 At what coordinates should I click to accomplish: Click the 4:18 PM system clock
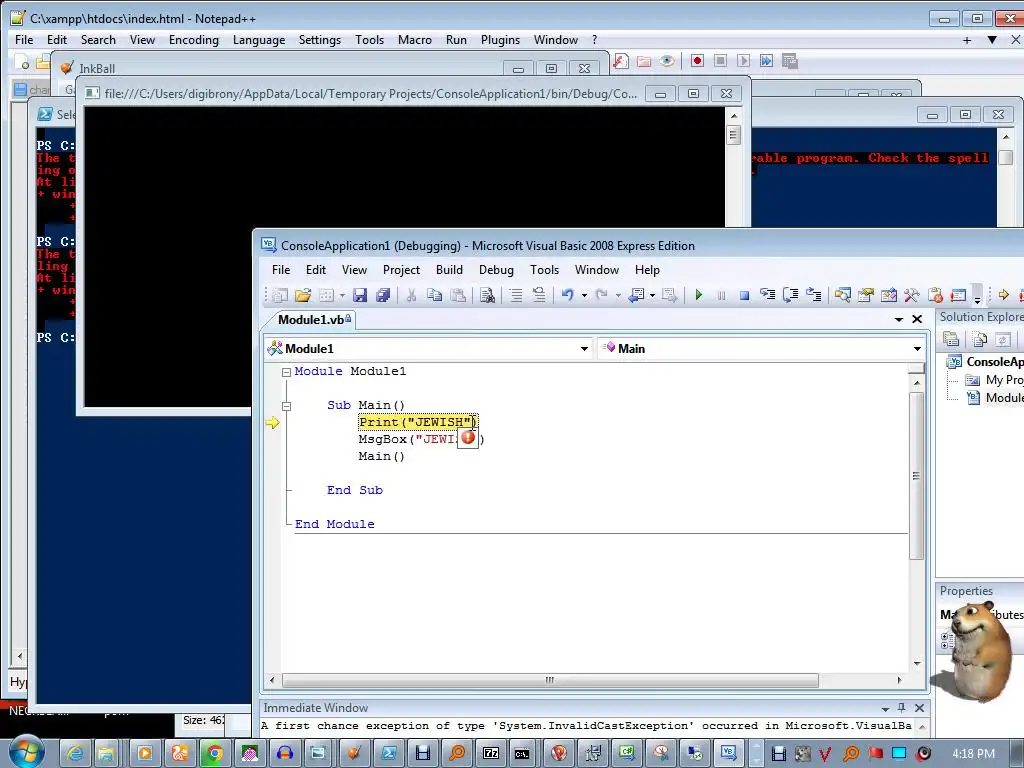tap(973, 754)
